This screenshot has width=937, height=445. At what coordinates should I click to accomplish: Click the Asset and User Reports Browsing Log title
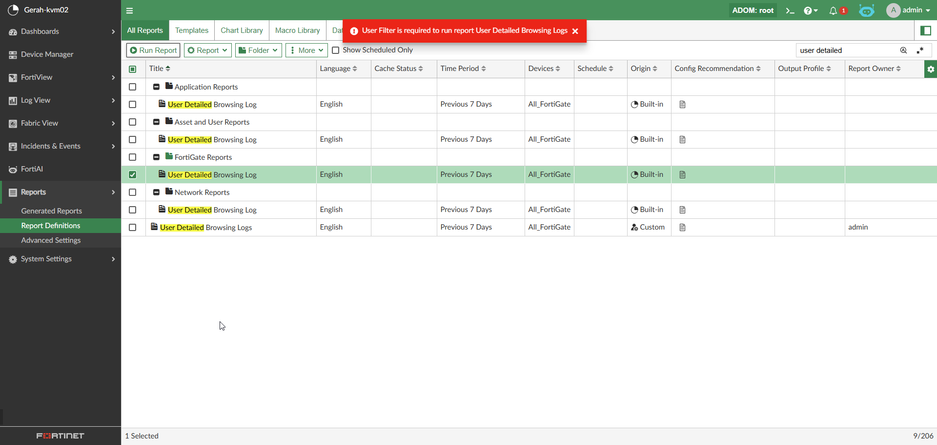click(212, 140)
